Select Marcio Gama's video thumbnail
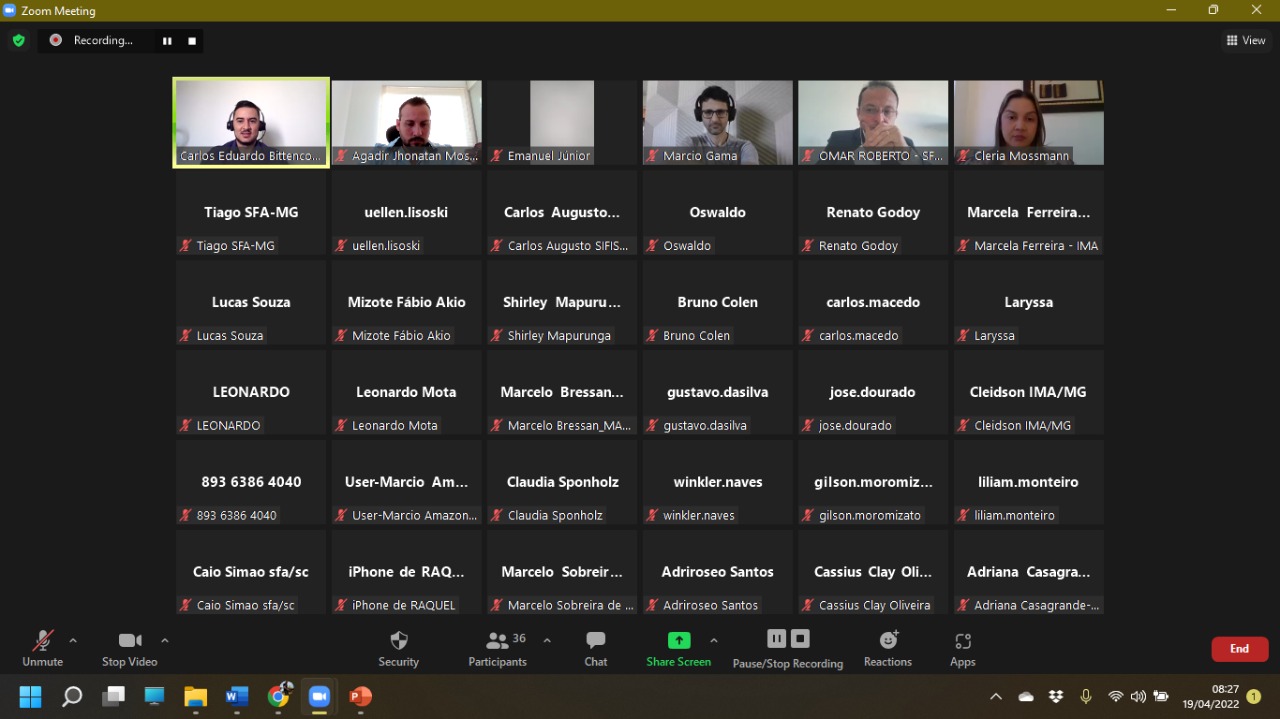Viewport: 1280px width, 719px height. pos(717,122)
